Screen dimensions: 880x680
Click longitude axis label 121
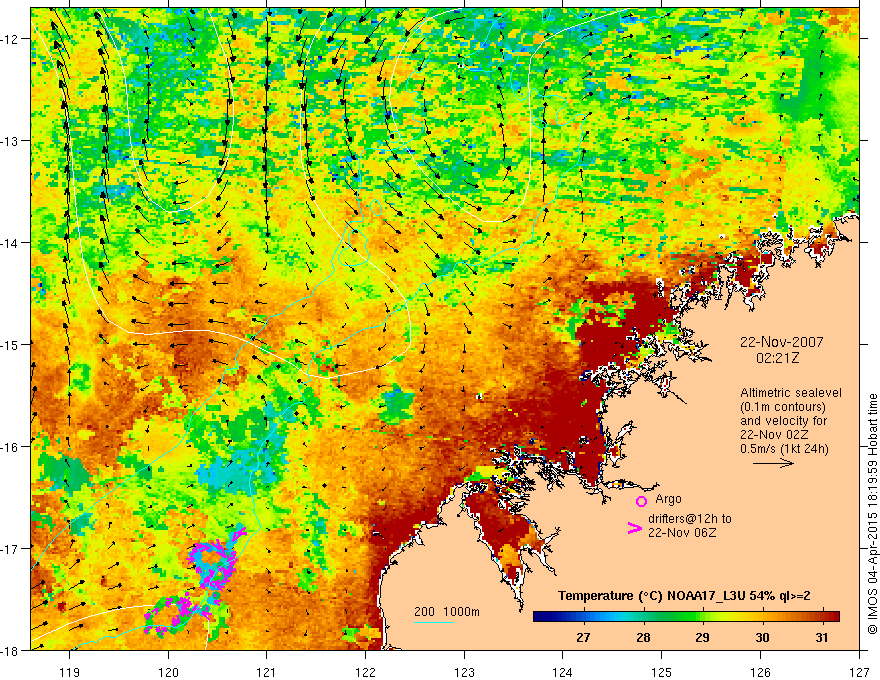coord(267,672)
